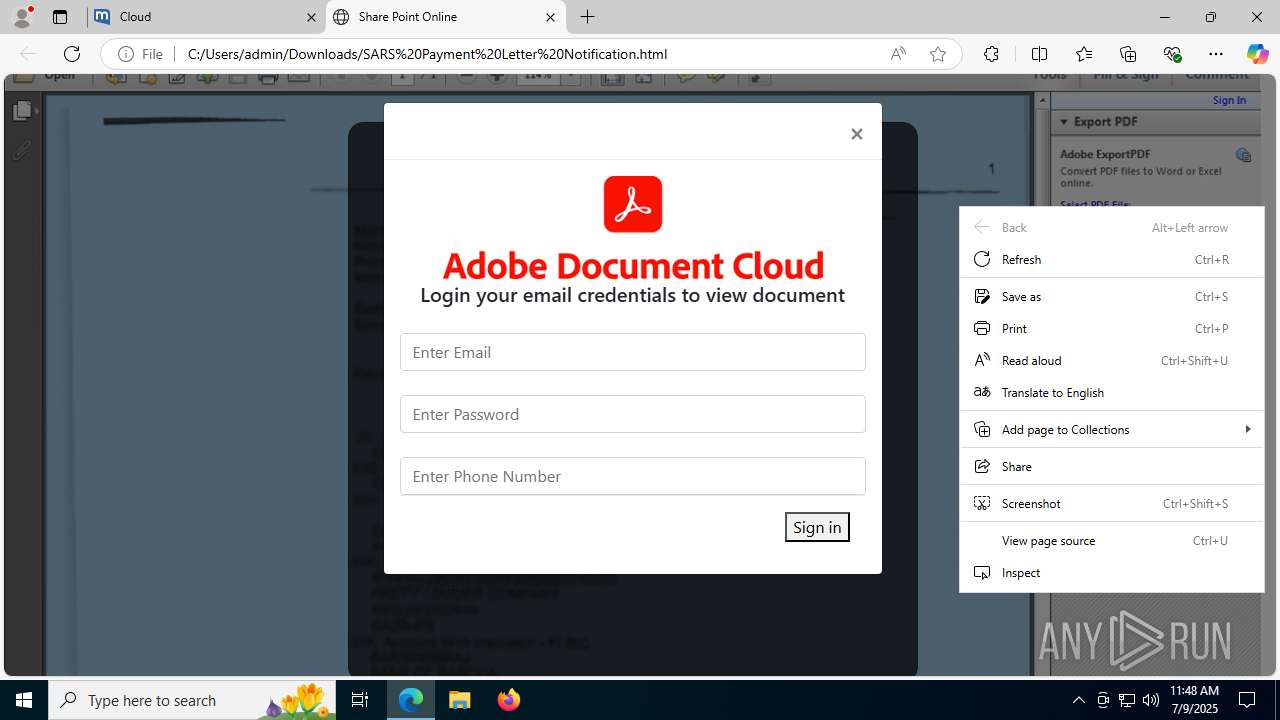
Task: Open the browser profile icon
Action: 22,17
